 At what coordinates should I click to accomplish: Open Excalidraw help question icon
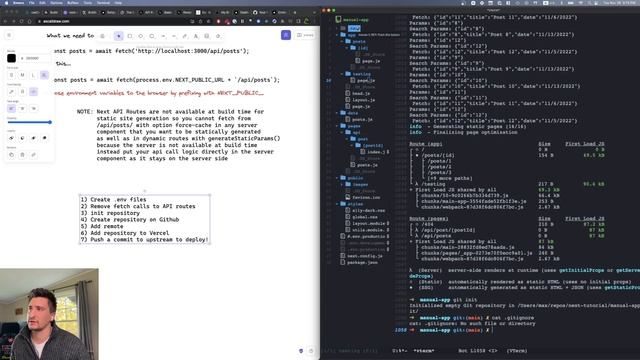[311, 351]
